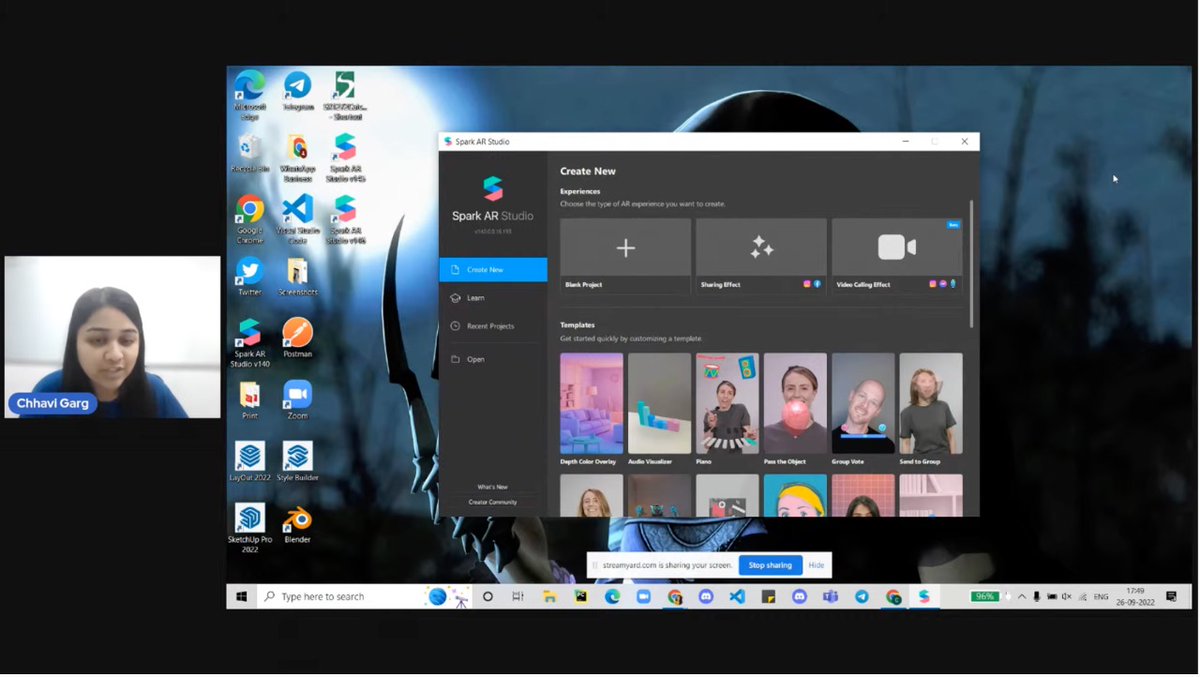This screenshot has width=1200, height=677.
Task: Select Visual Studio Code desktop icon
Action: pos(297,219)
